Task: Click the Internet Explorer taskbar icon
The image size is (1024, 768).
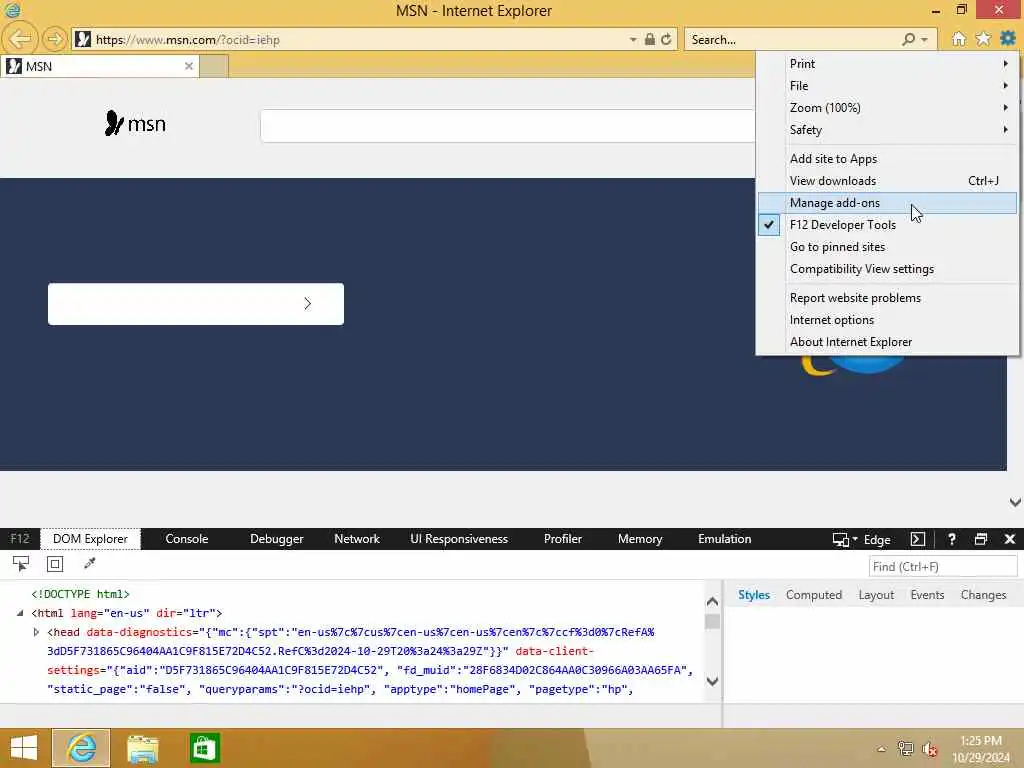Action: [81, 748]
